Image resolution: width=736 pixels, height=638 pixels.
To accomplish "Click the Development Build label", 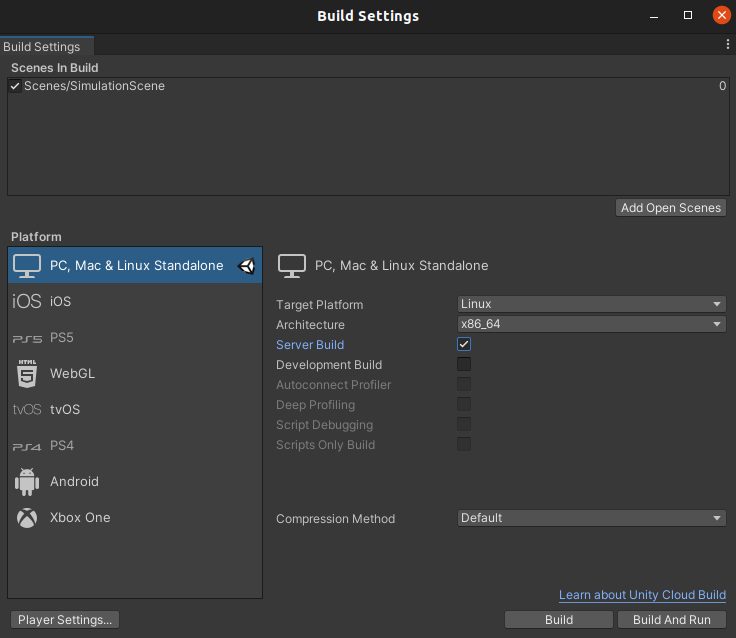I will click(329, 365).
